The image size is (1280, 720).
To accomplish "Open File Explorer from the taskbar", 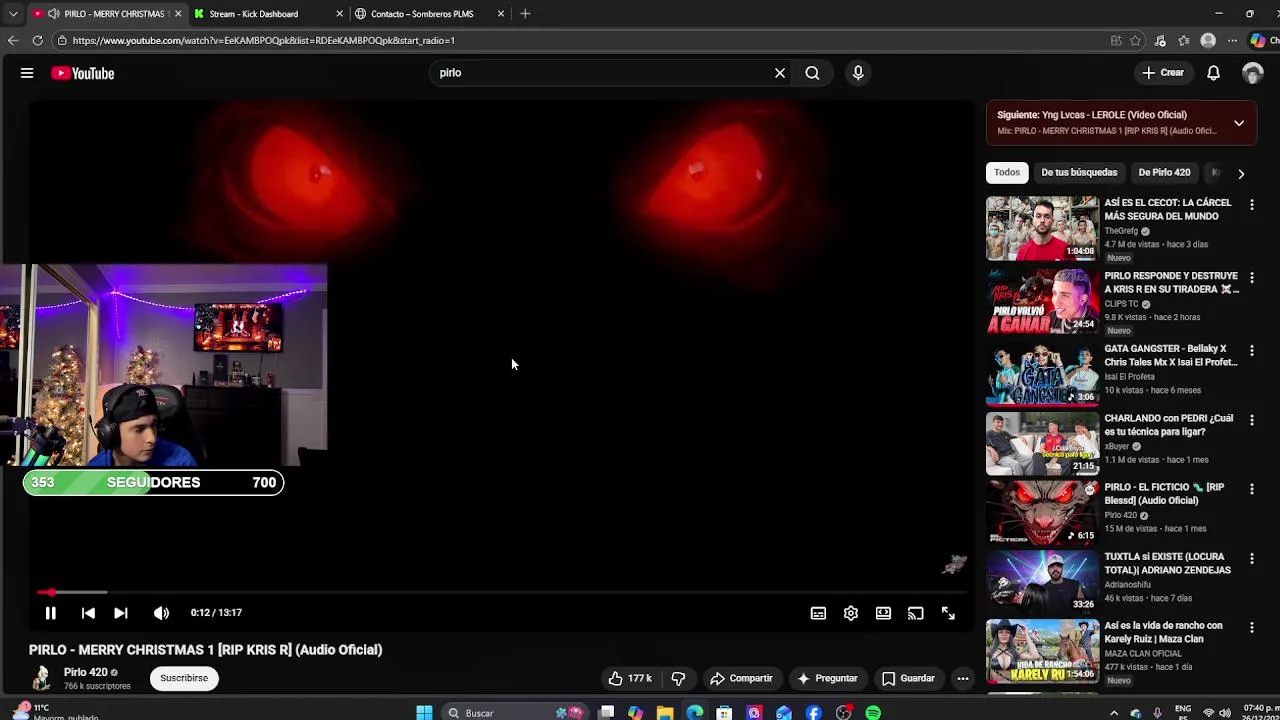I will click(x=665, y=713).
